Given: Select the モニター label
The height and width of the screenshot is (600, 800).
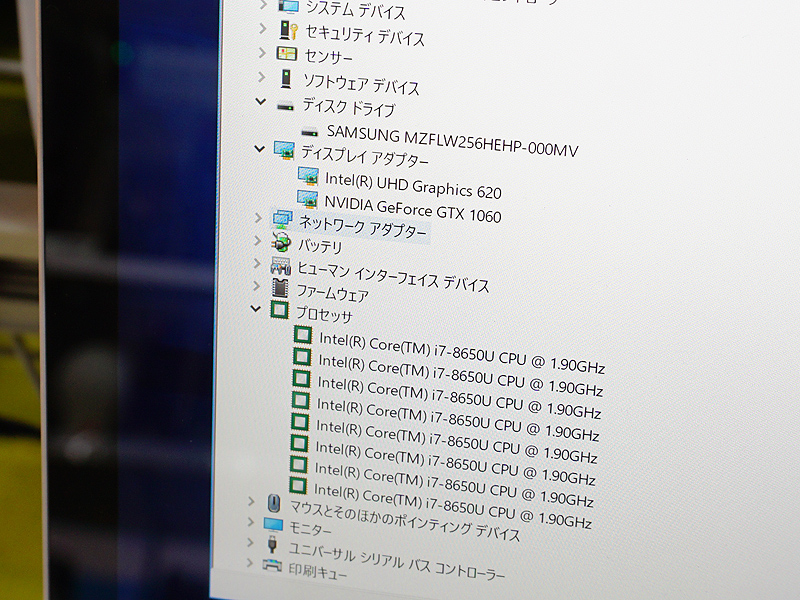Looking at the screenshot, I should (310, 528).
